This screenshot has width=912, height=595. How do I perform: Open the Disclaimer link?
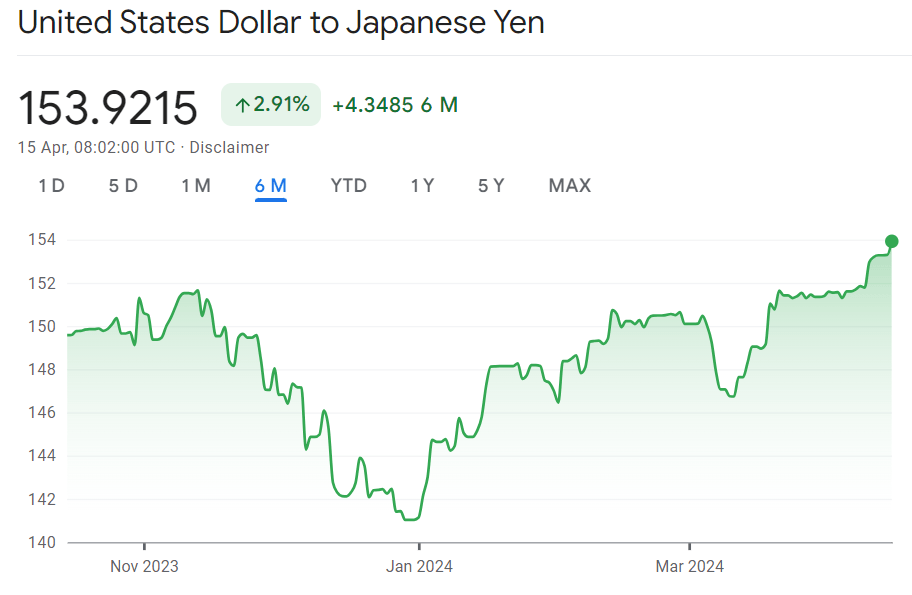(229, 148)
